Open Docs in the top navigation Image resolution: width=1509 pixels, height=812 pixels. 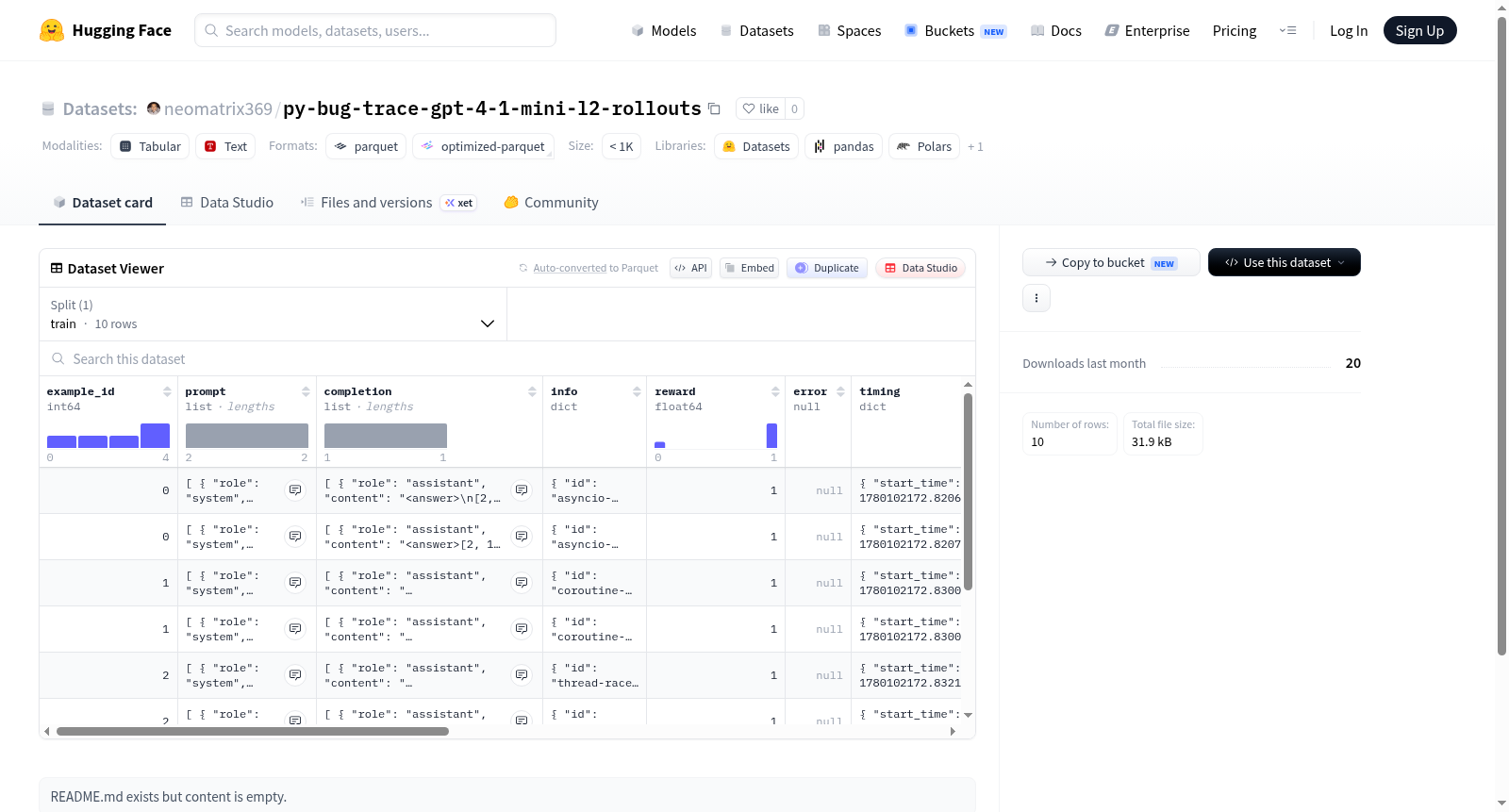(x=1055, y=30)
